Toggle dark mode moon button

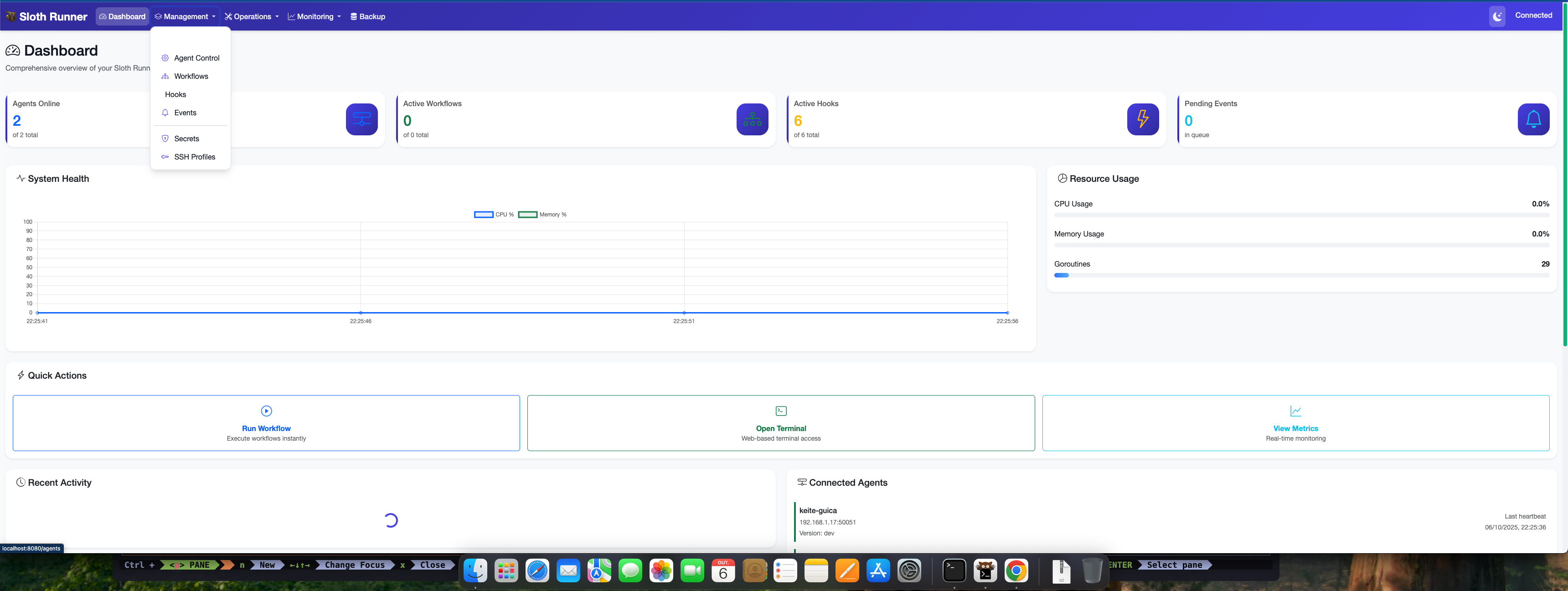tap(1497, 16)
